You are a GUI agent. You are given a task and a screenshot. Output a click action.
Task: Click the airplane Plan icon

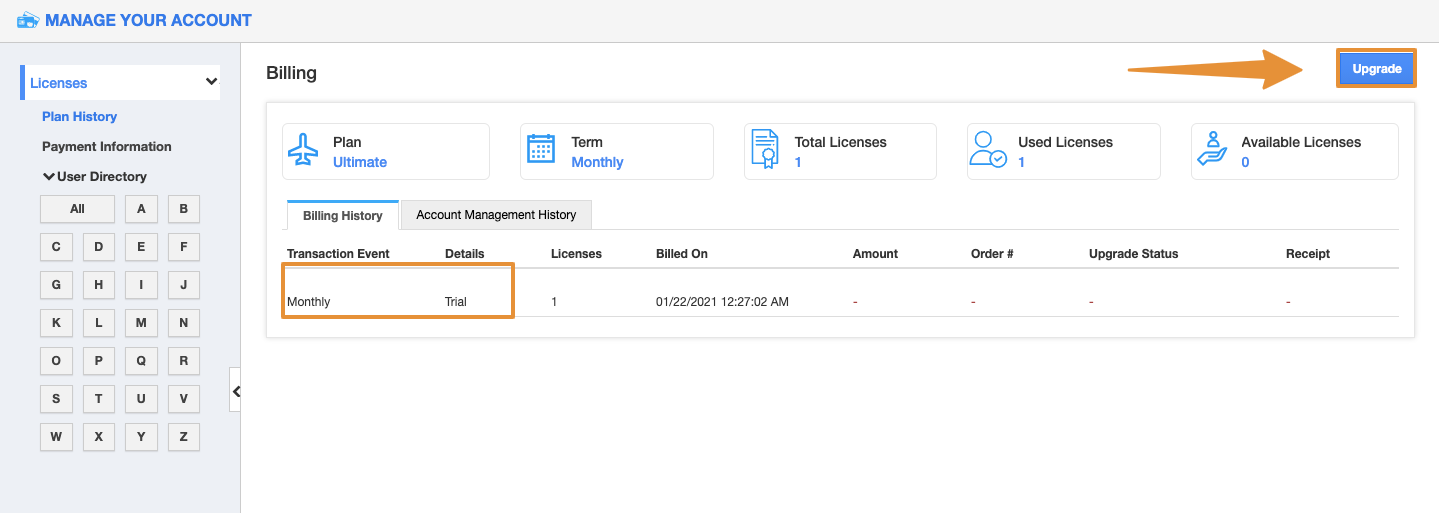pyautogui.click(x=303, y=151)
